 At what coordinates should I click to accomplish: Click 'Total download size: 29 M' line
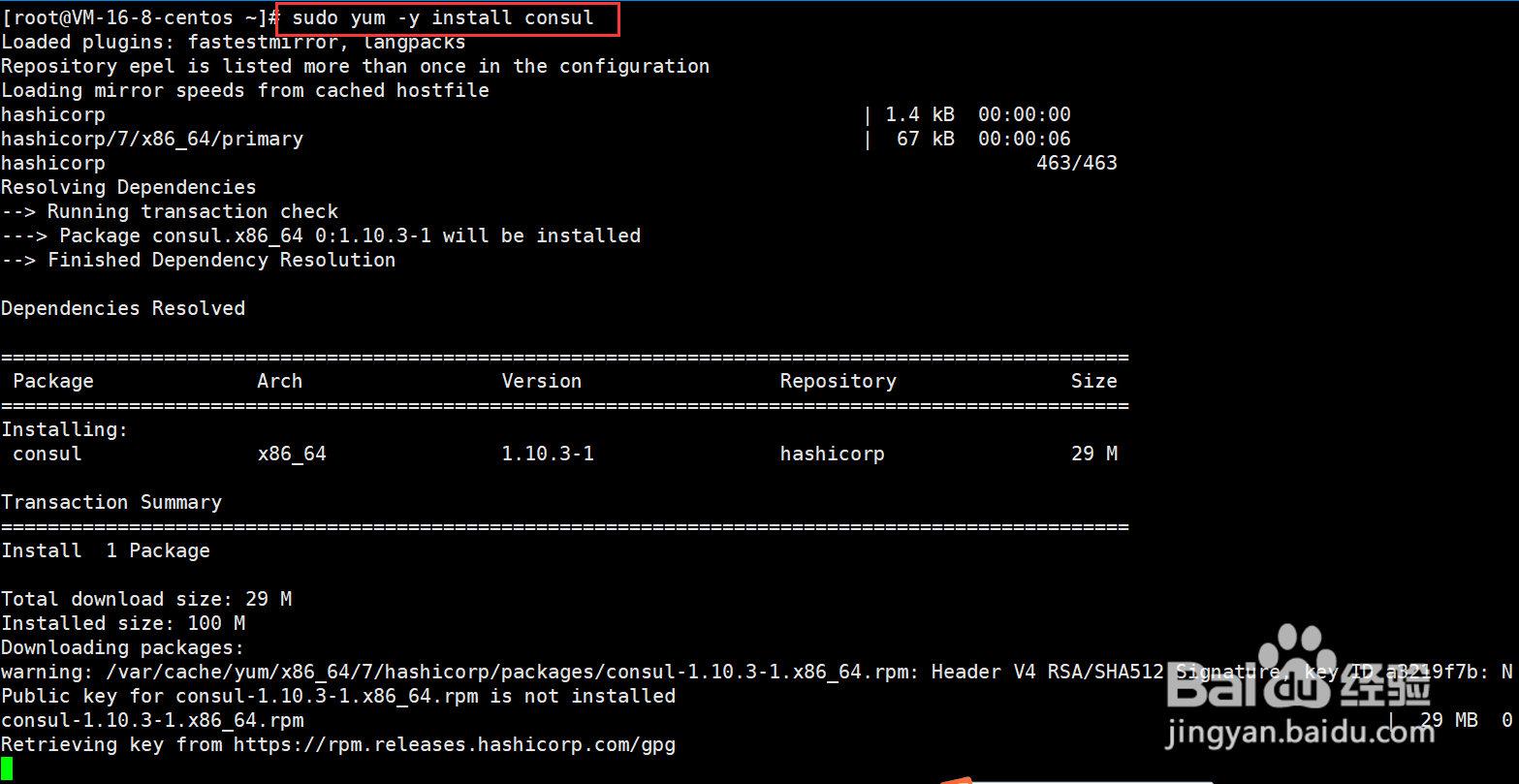146,600
